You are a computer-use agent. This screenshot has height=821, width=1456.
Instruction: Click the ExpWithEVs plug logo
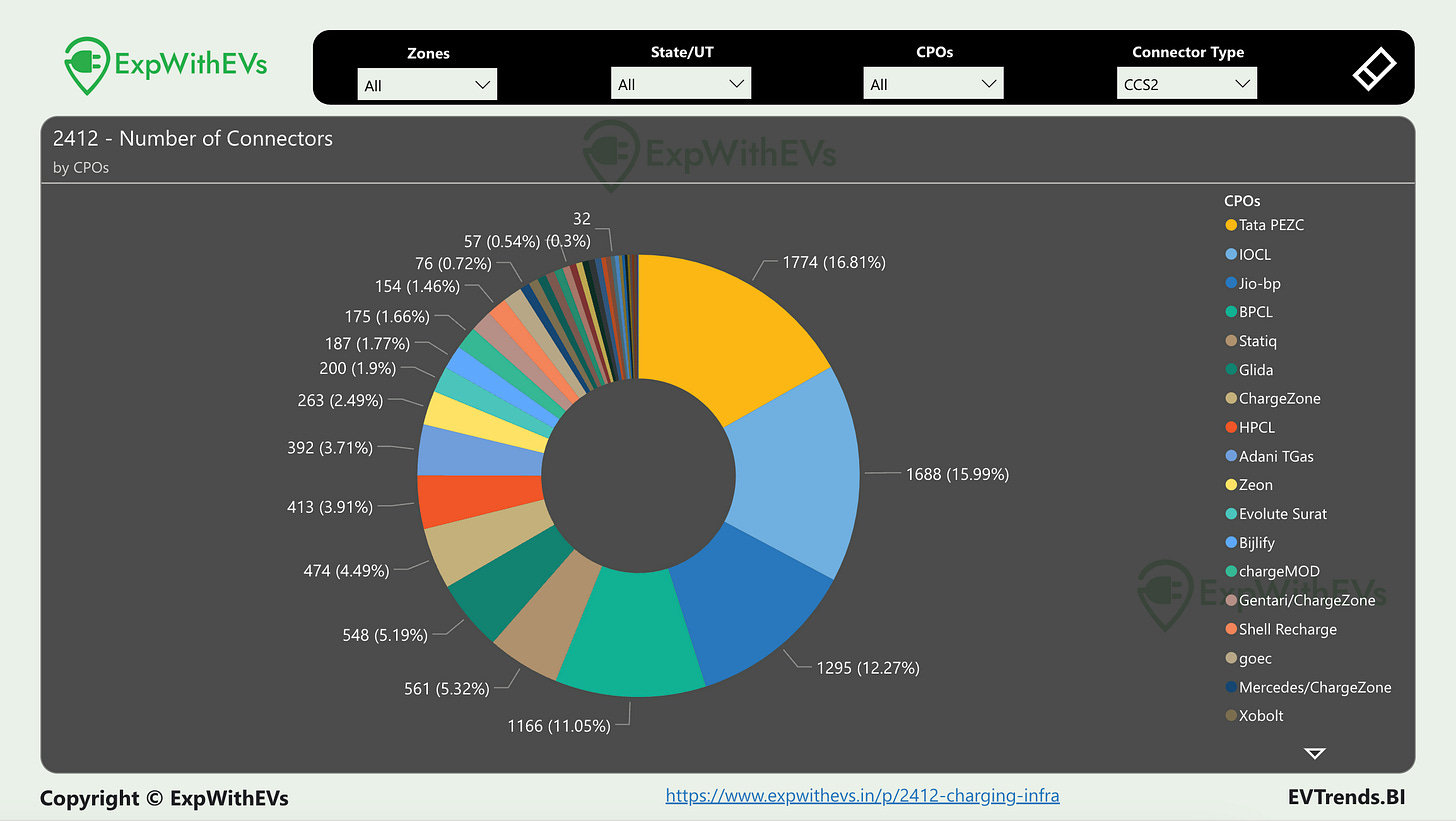[165, 65]
